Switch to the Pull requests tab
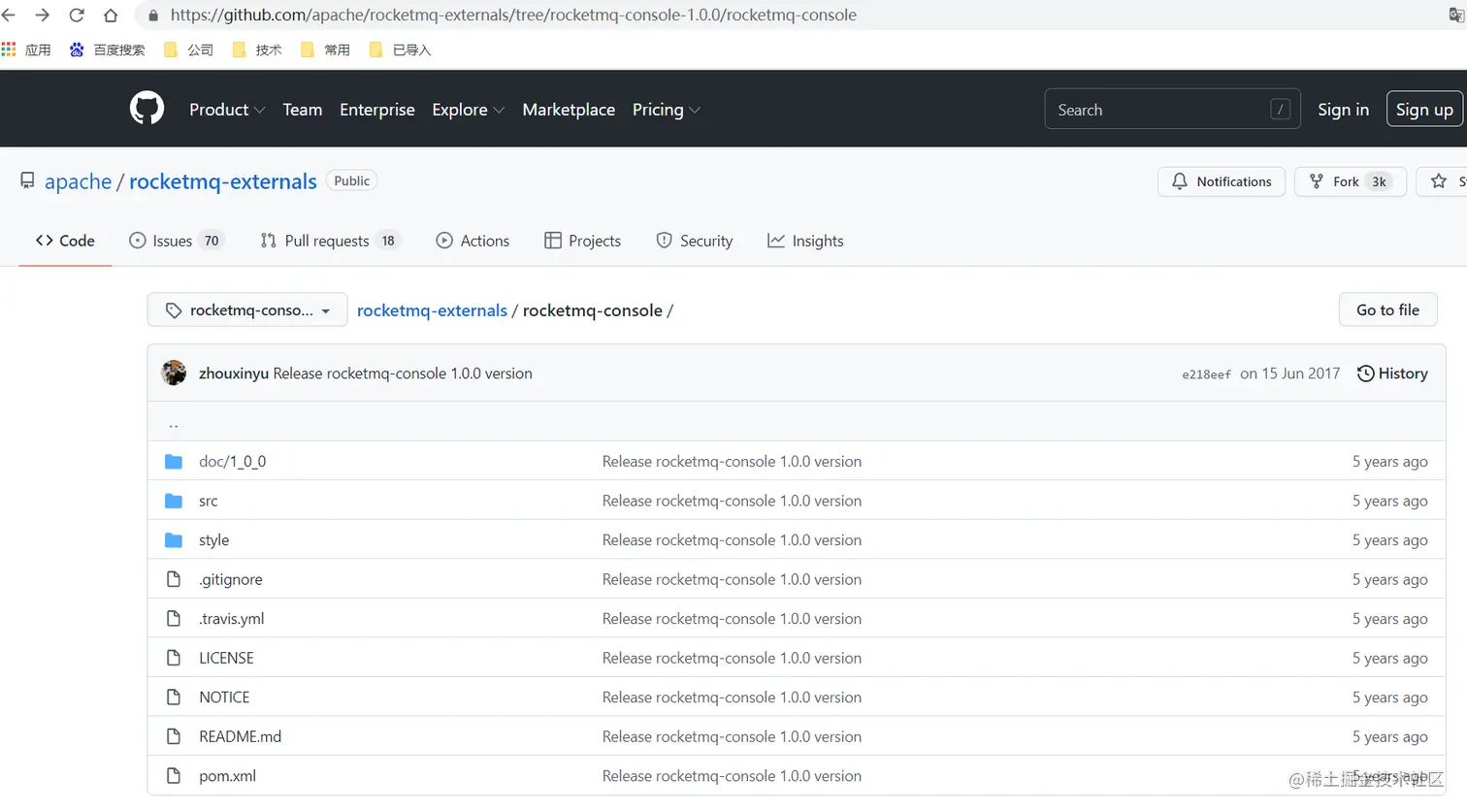 point(330,241)
